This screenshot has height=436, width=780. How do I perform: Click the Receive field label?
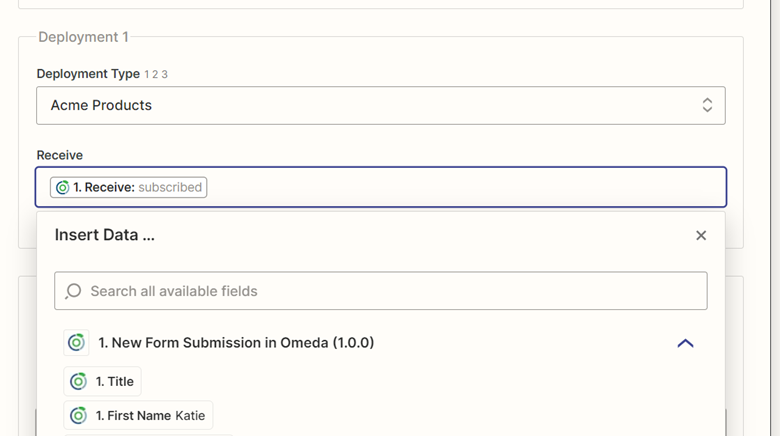pos(60,155)
